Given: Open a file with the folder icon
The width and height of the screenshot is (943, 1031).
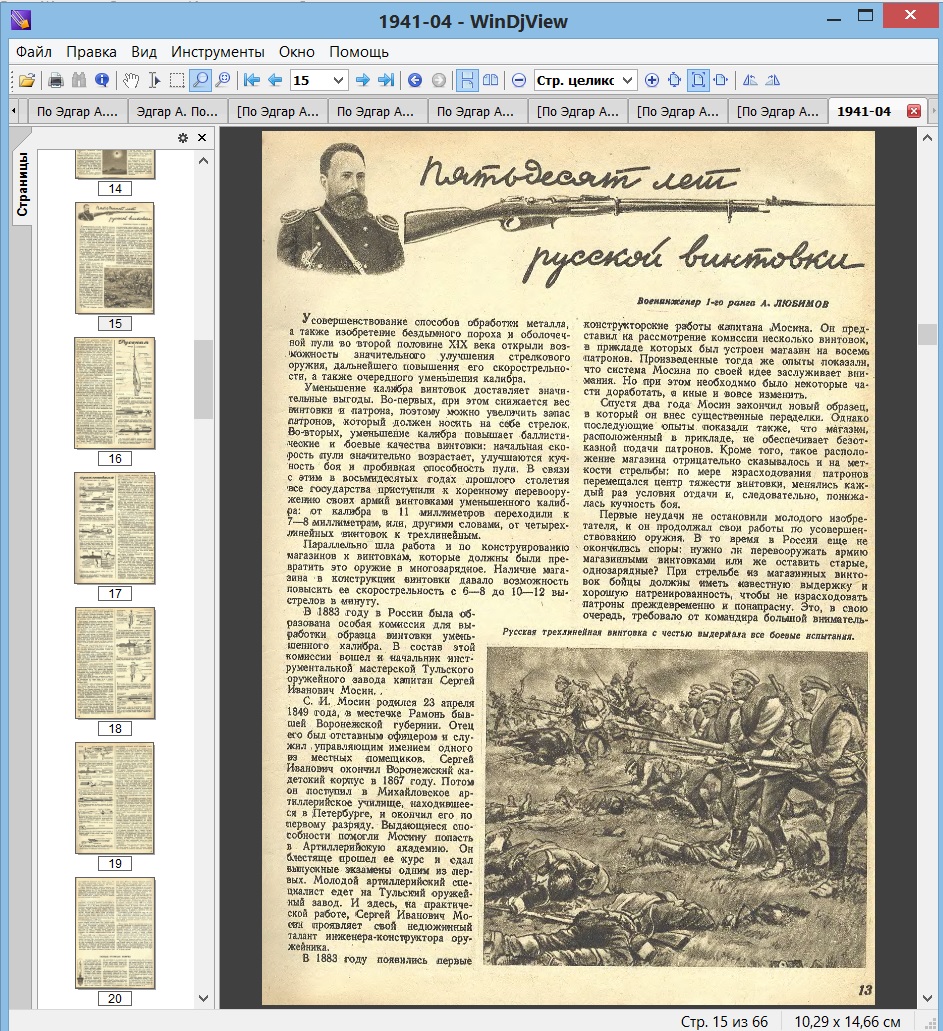Looking at the screenshot, I should (27, 80).
